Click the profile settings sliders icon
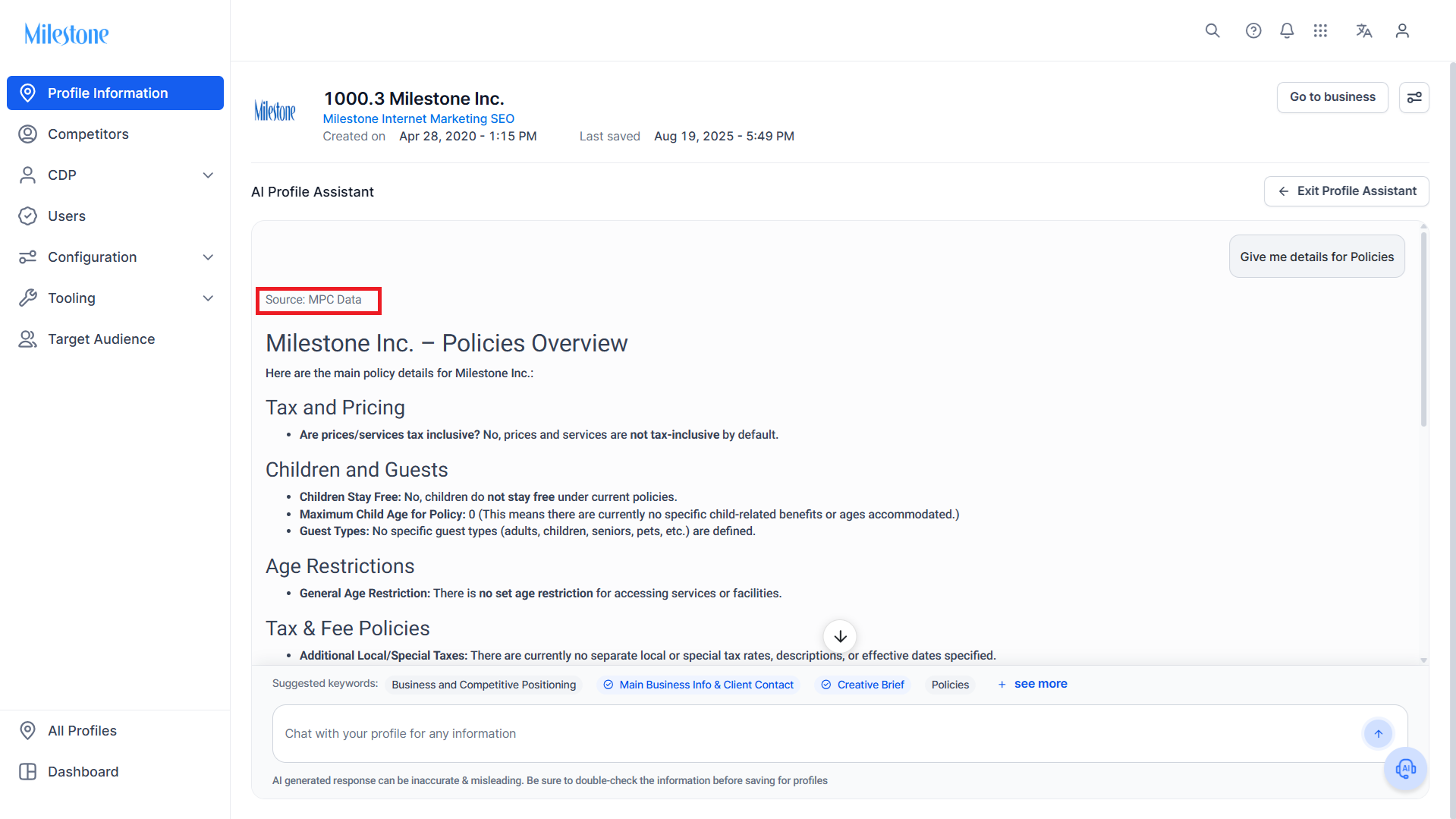The image size is (1456, 819). 1414,97
